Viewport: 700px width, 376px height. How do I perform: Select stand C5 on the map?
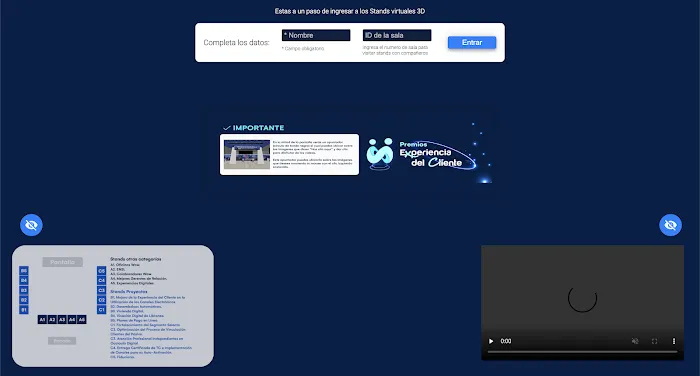point(101,271)
